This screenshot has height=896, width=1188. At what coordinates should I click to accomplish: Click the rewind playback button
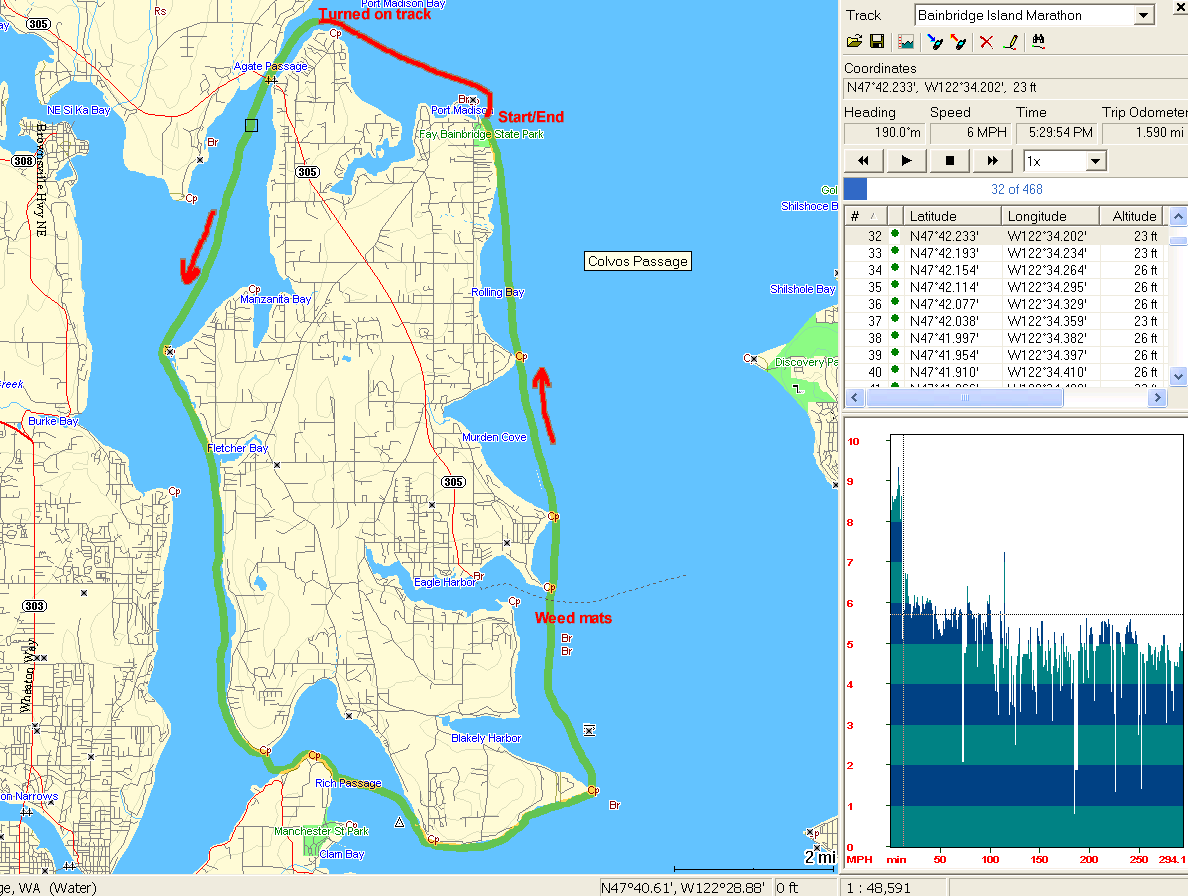864,161
